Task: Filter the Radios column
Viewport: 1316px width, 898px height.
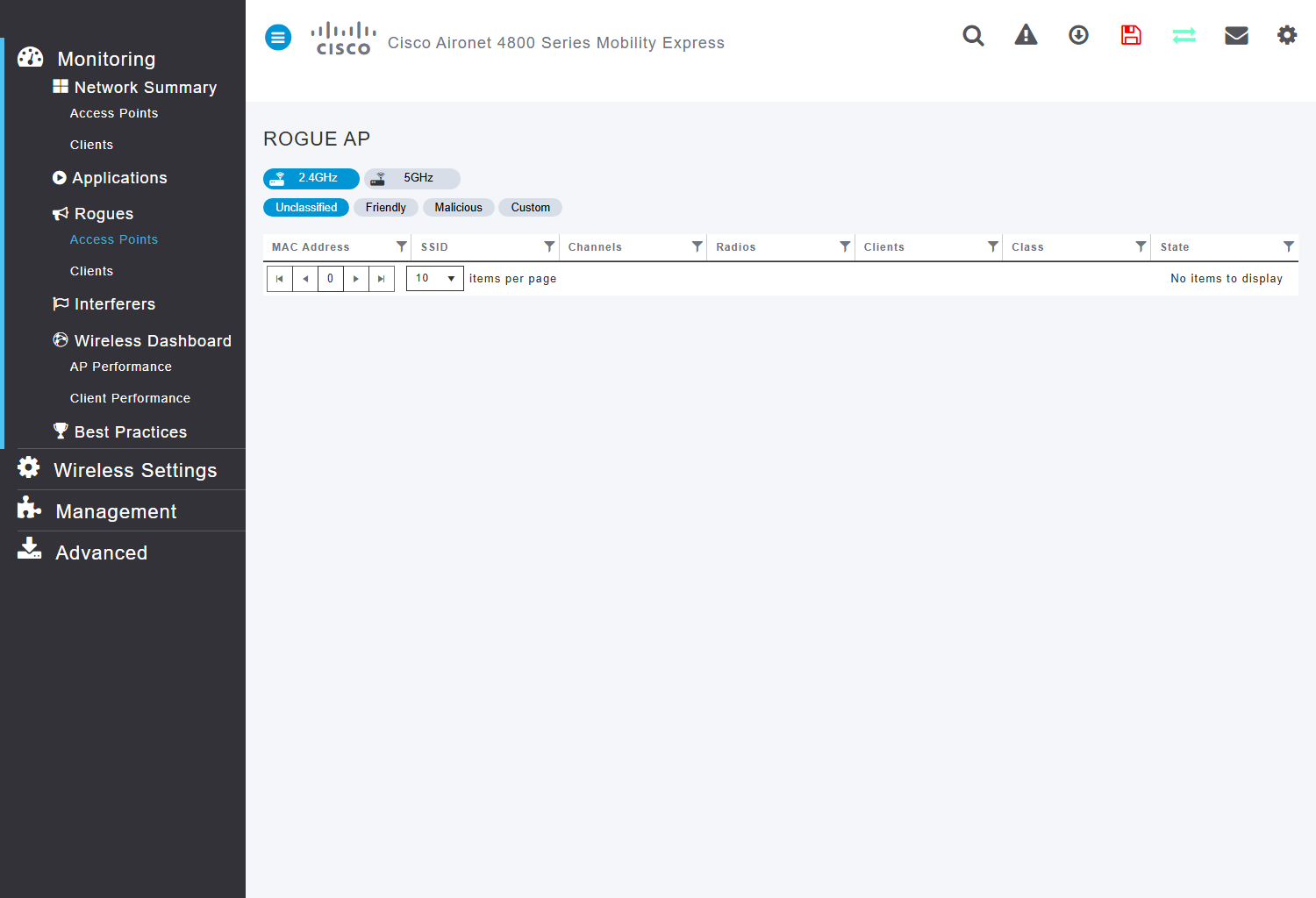Action: (845, 247)
